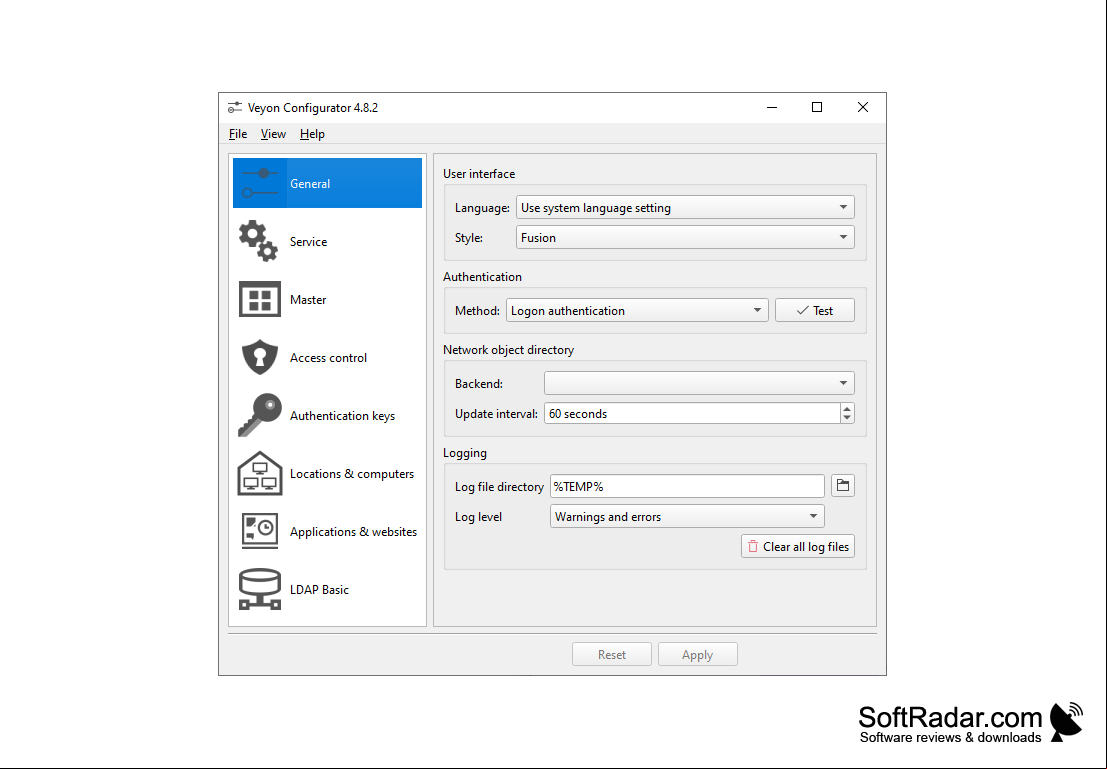Image resolution: width=1107 pixels, height=769 pixels.
Task: Maximize the Veyon Configurator window
Action: tap(817, 107)
